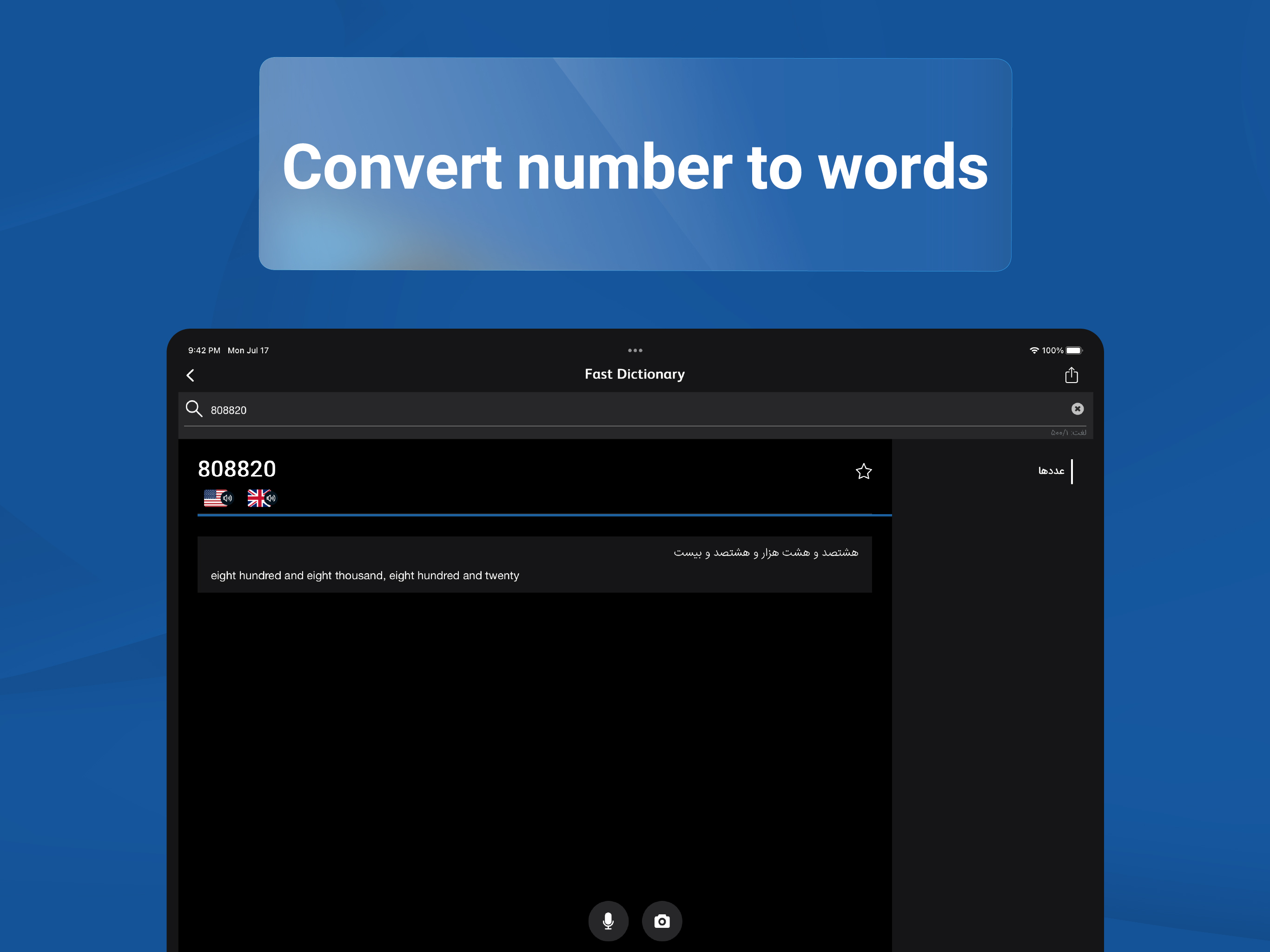Tap the back arrow icon
The height and width of the screenshot is (952, 1270).
191,376
